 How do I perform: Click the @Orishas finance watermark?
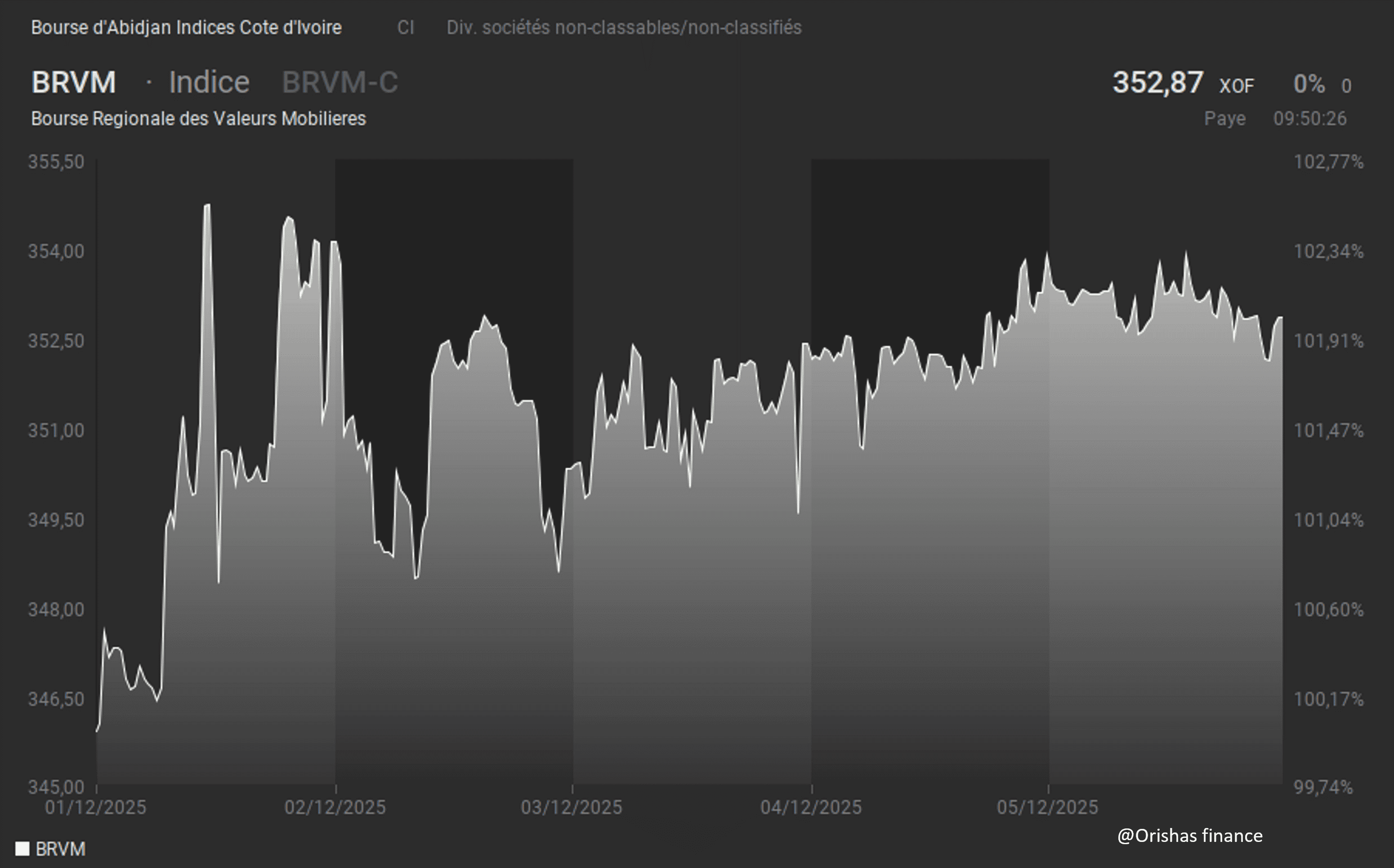pyautogui.click(x=1189, y=835)
